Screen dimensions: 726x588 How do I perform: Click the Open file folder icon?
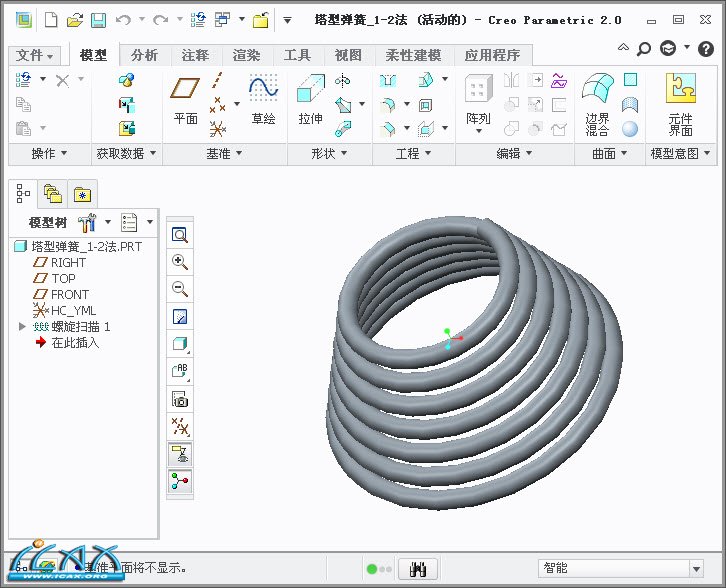[x=75, y=20]
